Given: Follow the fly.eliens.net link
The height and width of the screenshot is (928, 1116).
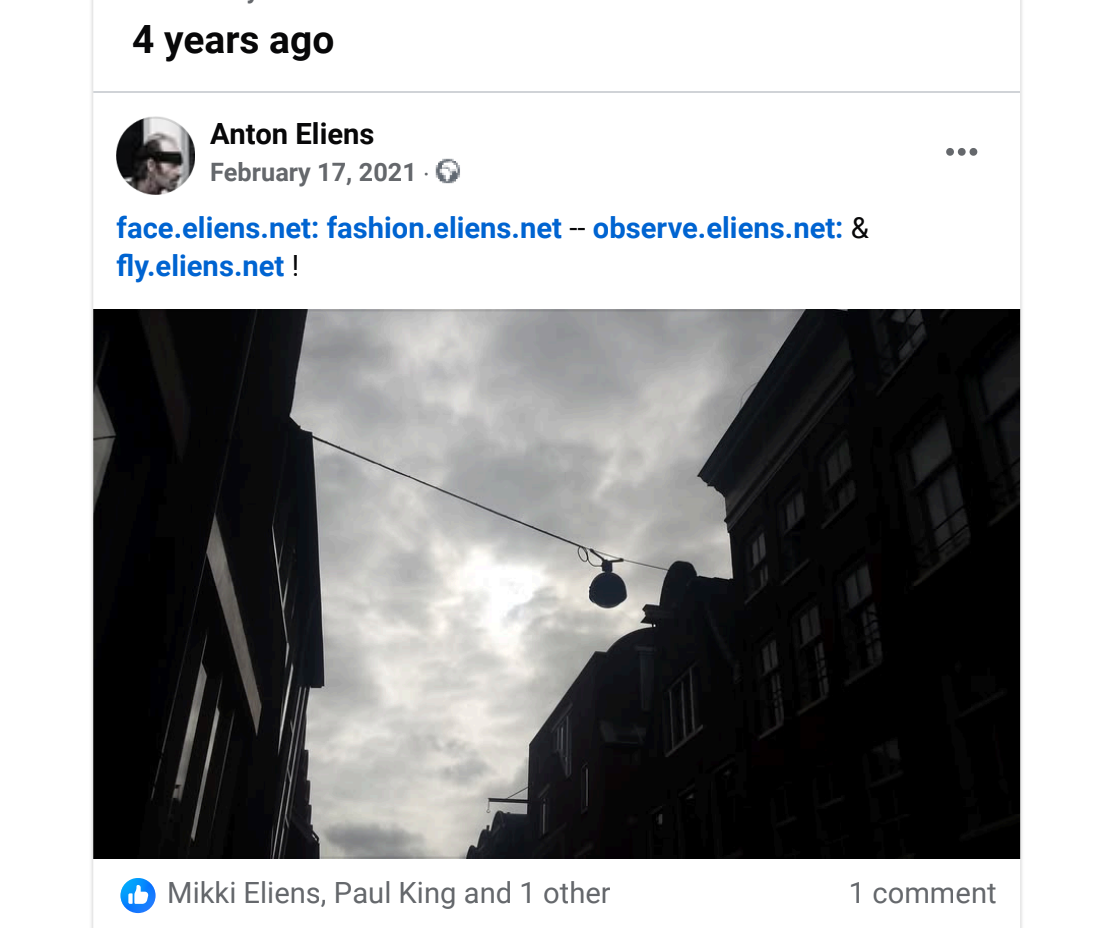Looking at the screenshot, I should 200,266.
